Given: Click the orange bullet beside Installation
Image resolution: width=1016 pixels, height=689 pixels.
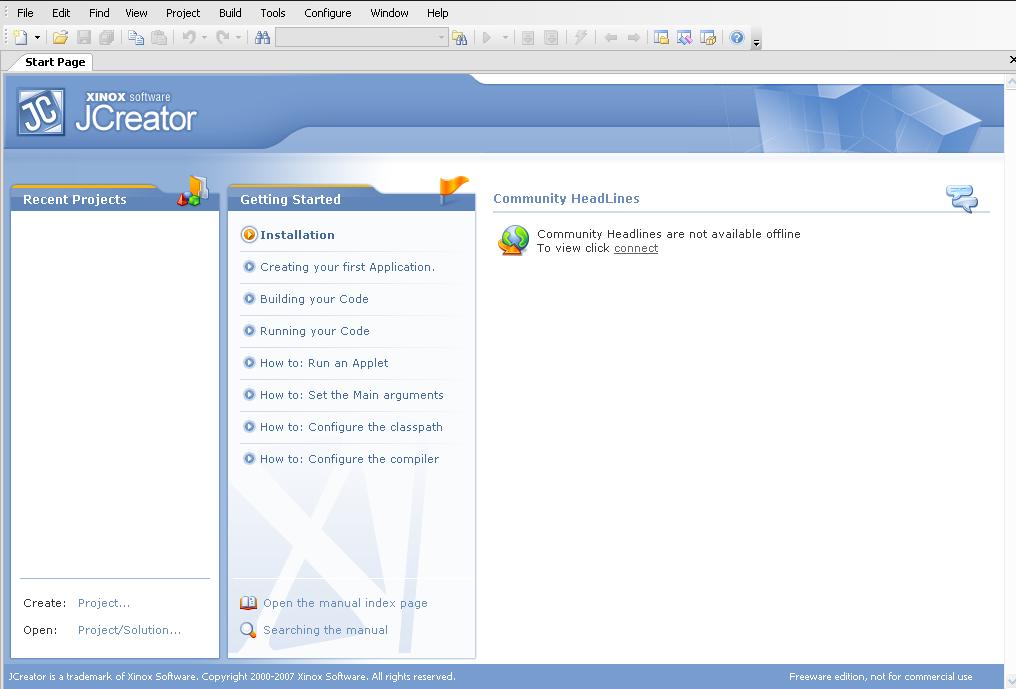Looking at the screenshot, I should [x=249, y=235].
